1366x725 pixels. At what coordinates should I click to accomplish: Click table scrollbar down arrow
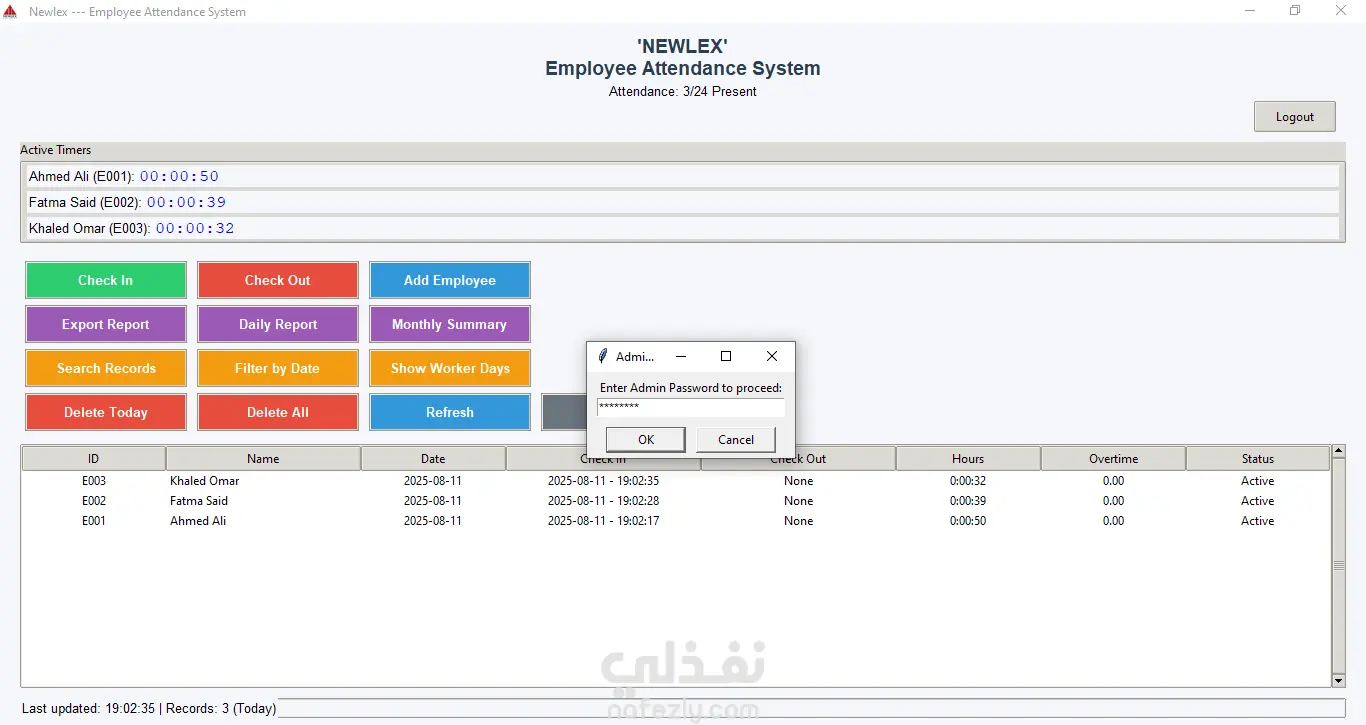1339,680
